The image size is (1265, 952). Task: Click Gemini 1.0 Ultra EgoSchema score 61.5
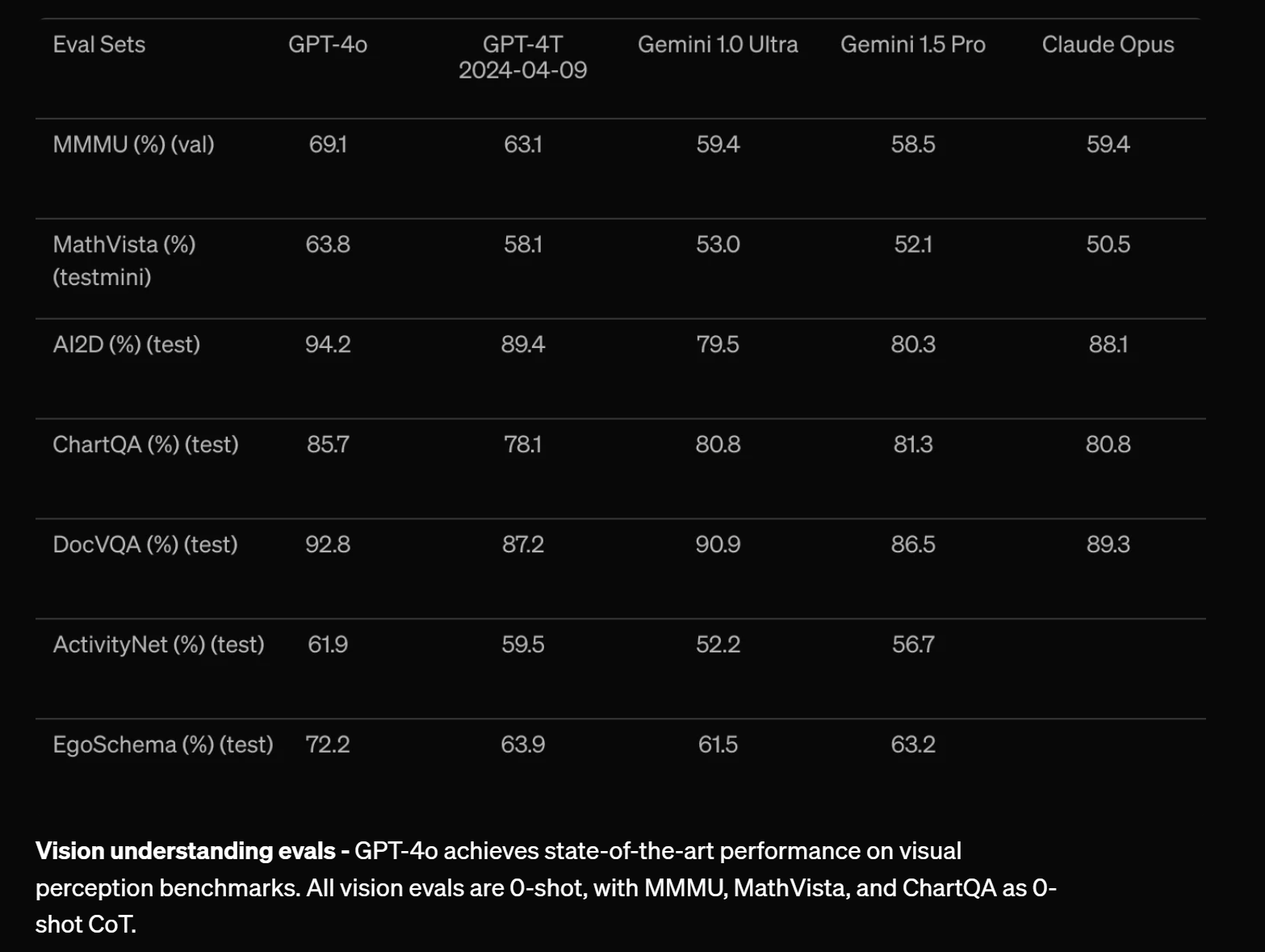pyautogui.click(x=718, y=744)
